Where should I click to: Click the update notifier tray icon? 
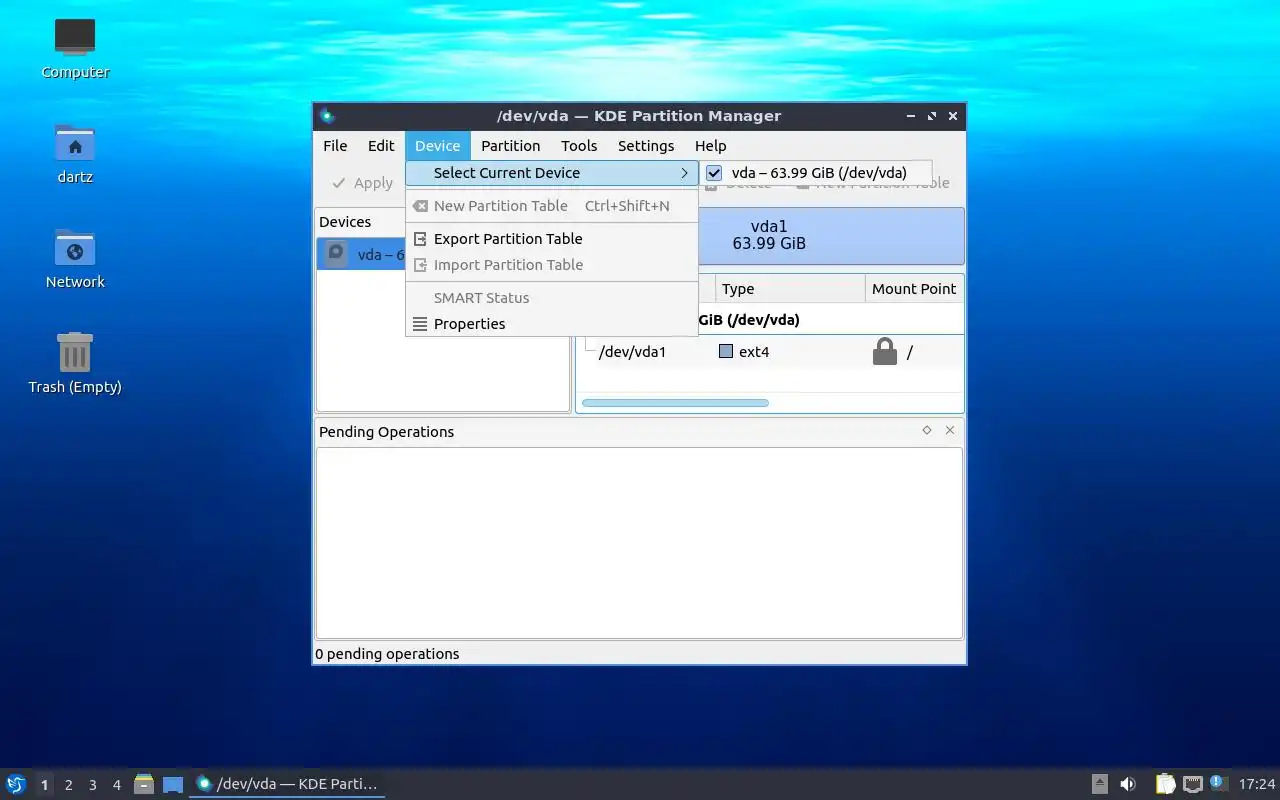1218,783
